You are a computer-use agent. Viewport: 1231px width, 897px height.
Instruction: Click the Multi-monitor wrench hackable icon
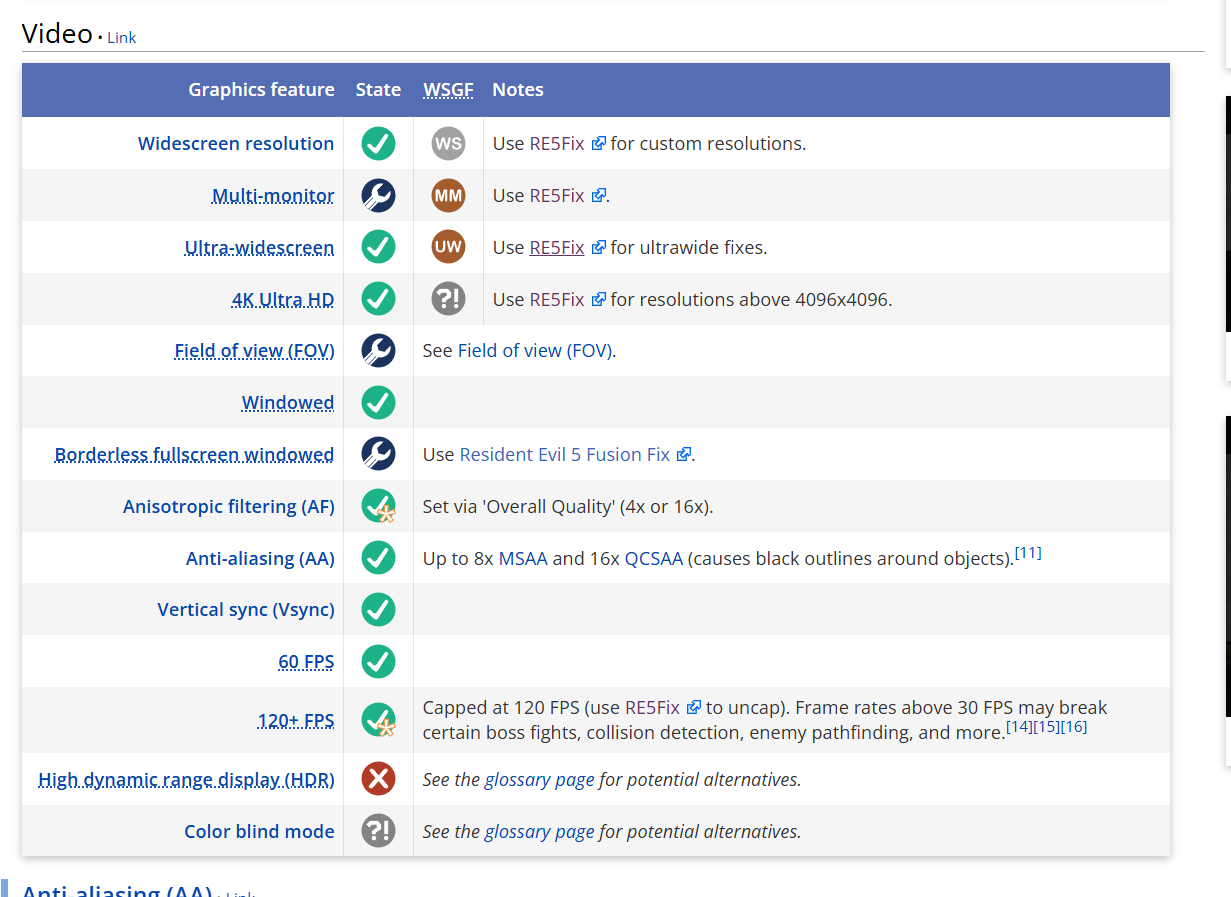pos(378,195)
